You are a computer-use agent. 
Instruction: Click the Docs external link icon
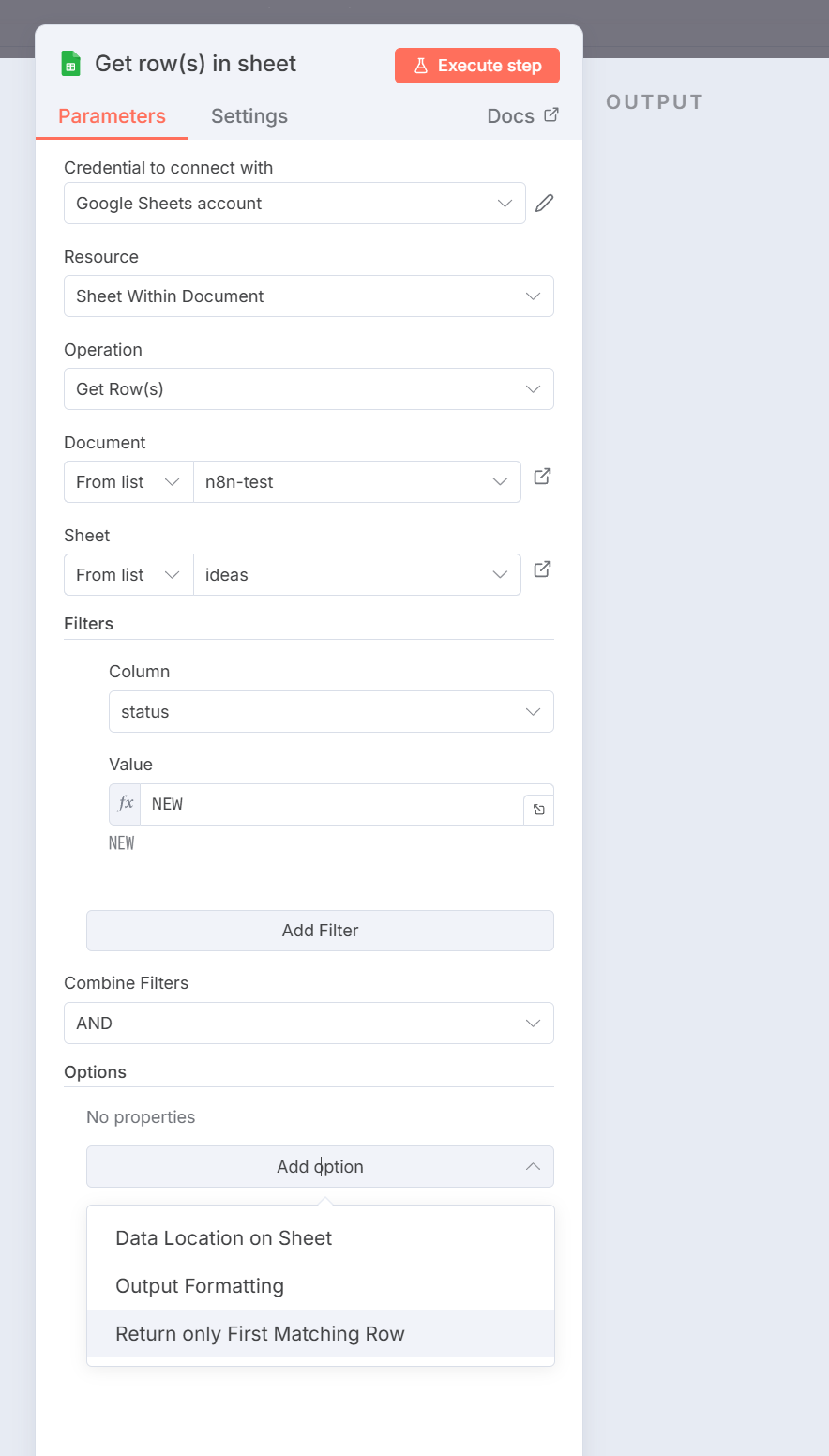(x=551, y=114)
